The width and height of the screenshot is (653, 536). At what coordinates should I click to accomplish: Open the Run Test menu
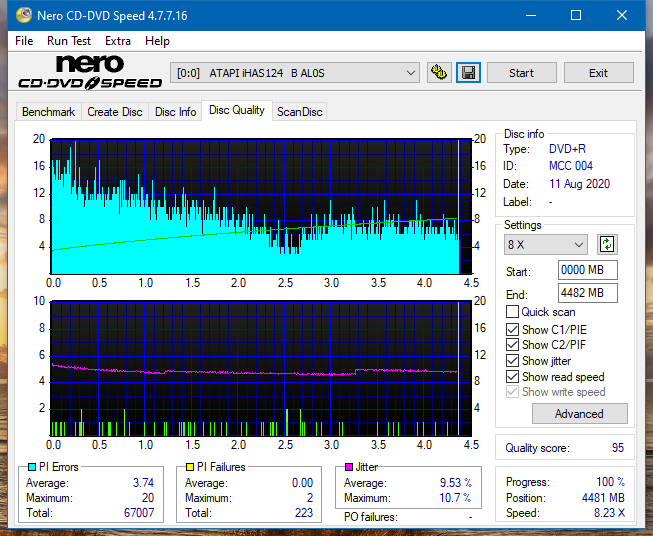69,41
